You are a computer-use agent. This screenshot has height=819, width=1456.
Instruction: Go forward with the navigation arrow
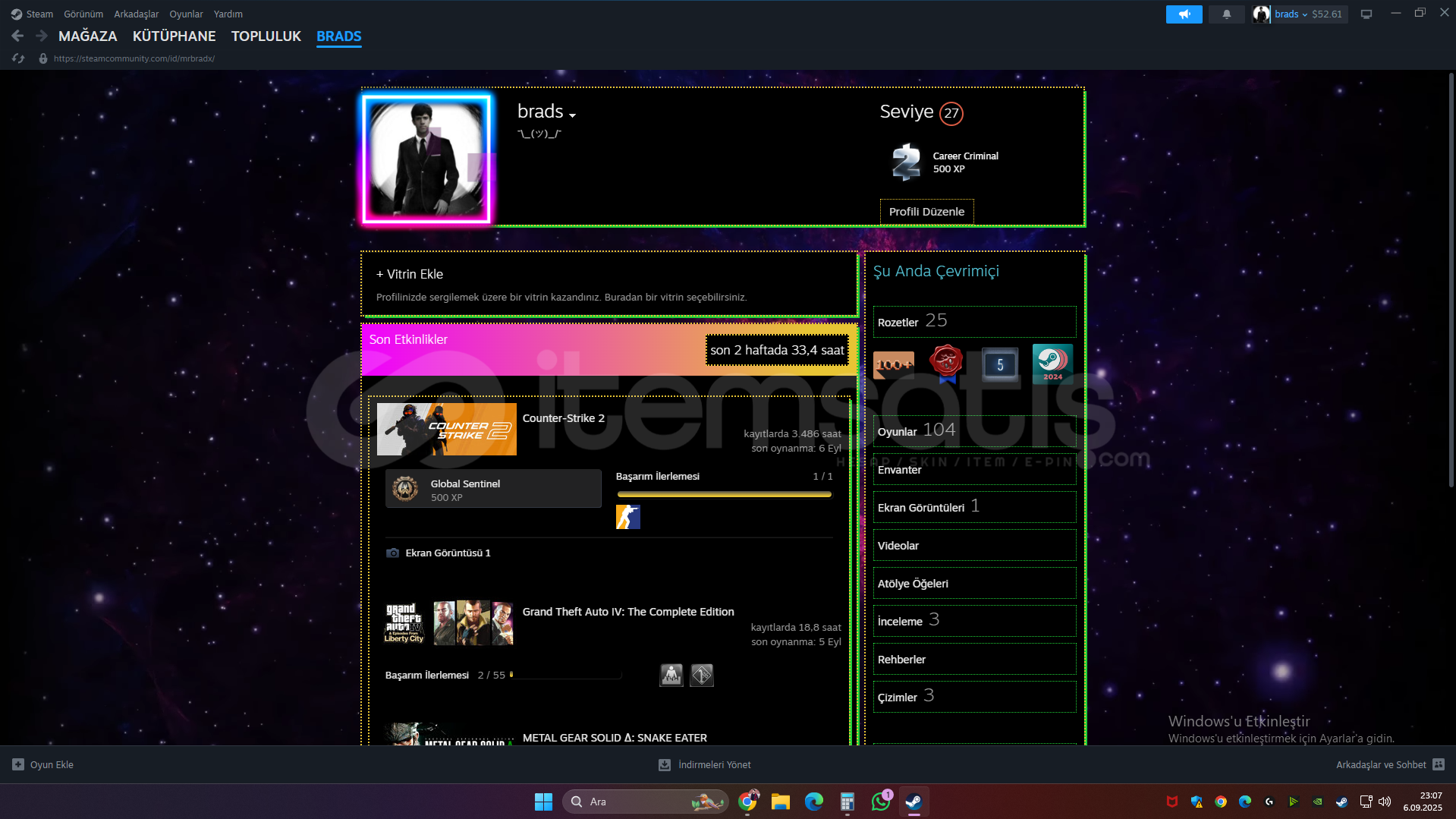coord(42,36)
